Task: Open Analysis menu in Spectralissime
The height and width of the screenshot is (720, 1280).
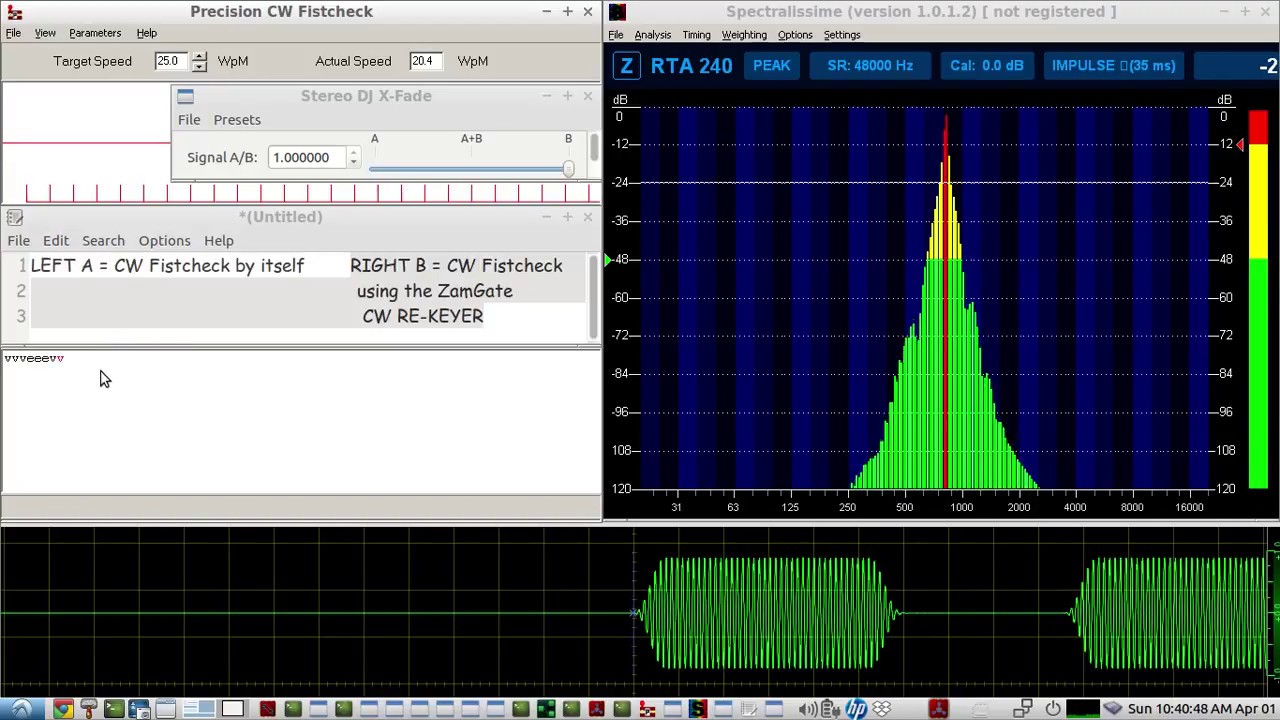Action: pyautogui.click(x=652, y=35)
